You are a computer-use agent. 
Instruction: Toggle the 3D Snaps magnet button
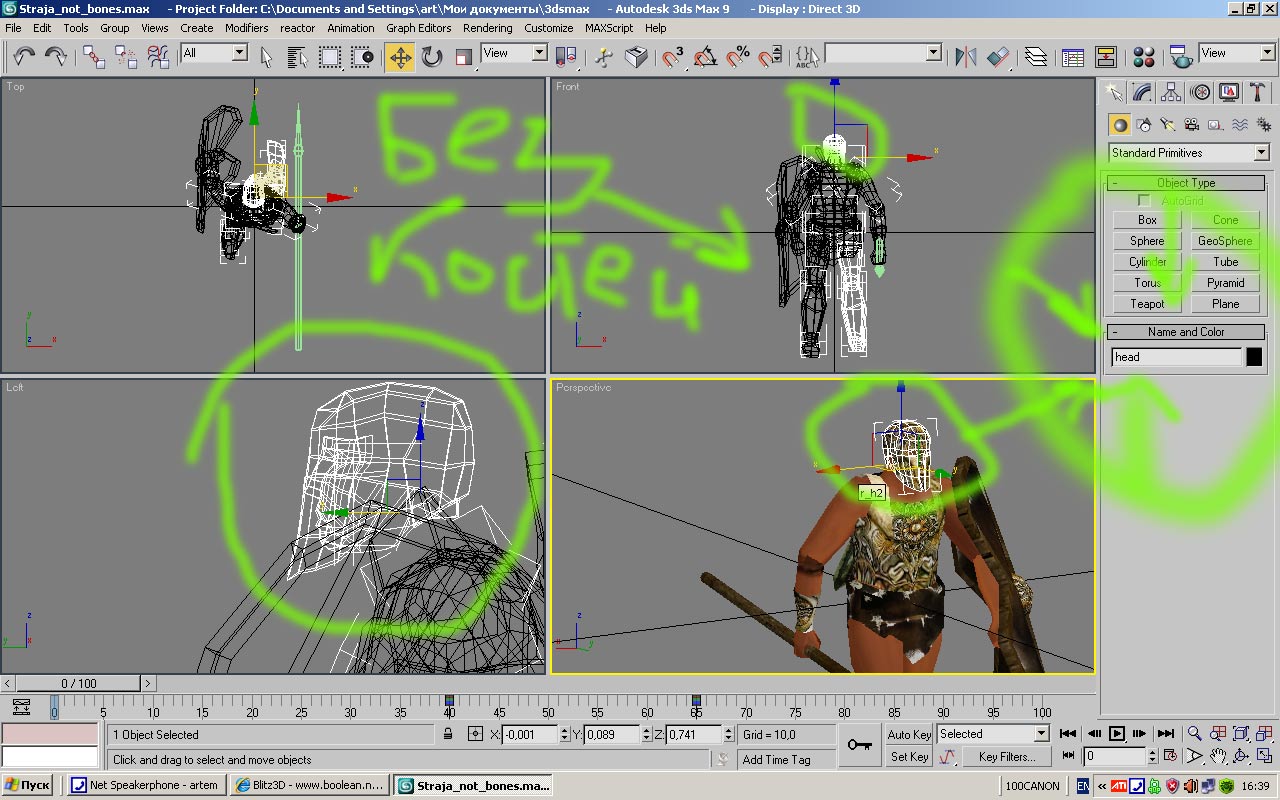tap(673, 56)
